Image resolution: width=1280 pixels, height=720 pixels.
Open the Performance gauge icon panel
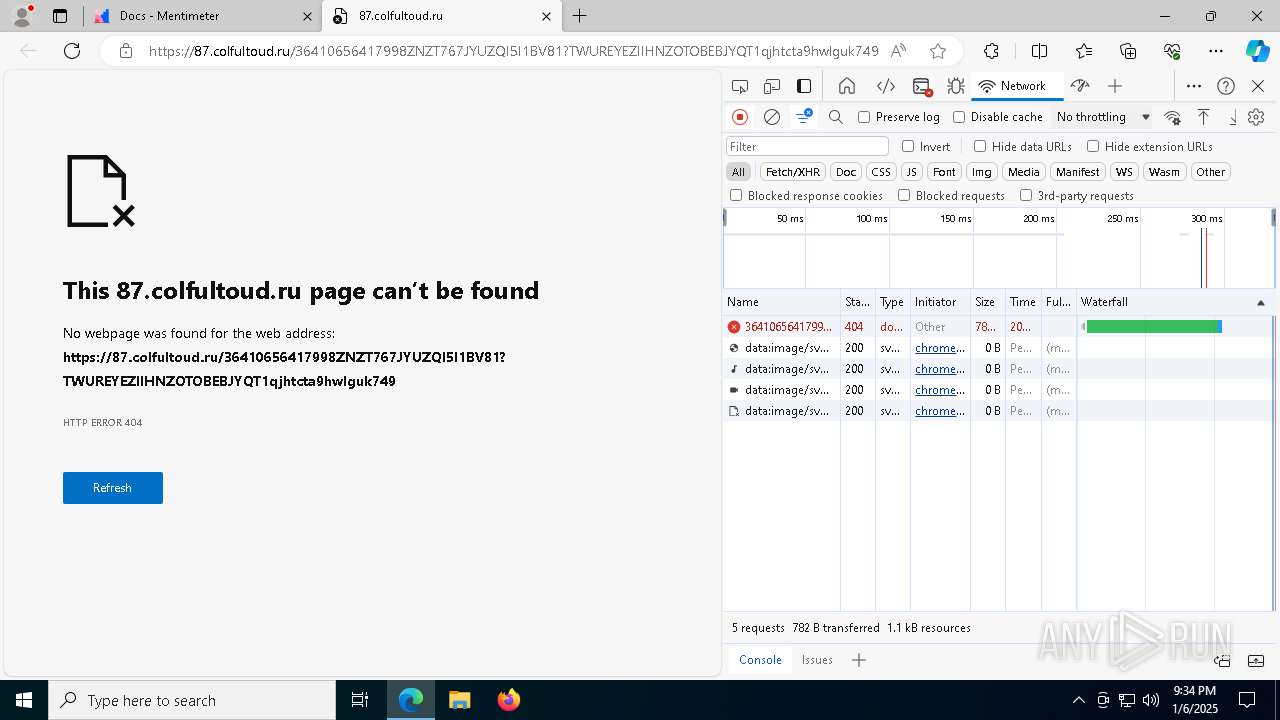coord(1079,86)
